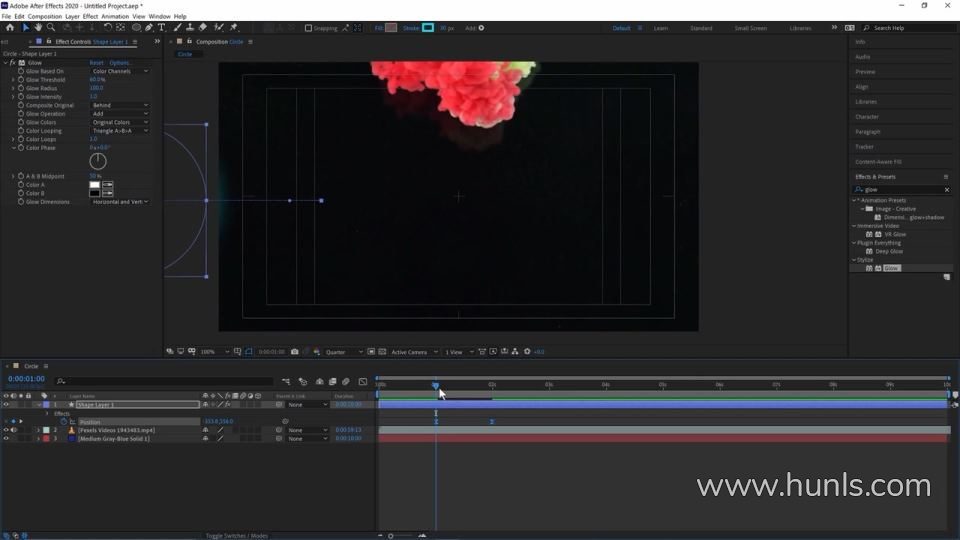Choose the Pen tool
This screenshot has height=540, width=960.
click(x=148, y=28)
